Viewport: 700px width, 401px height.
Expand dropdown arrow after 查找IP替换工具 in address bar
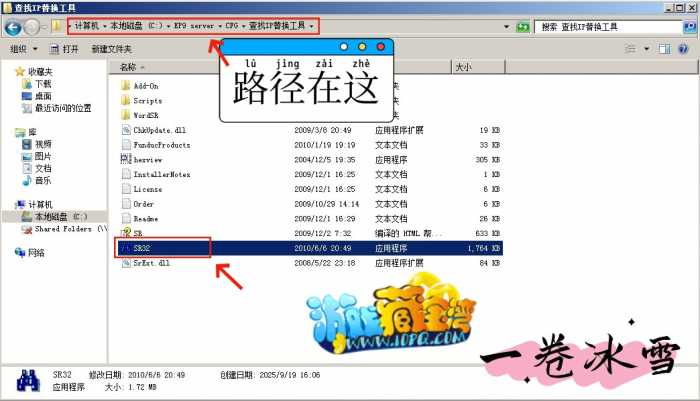pyautogui.click(x=313, y=25)
